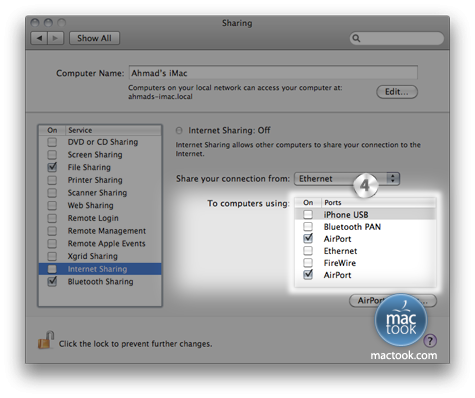Enable Scanner Sharing checkbox
The image size is (475, 398).
pos(52,193)
